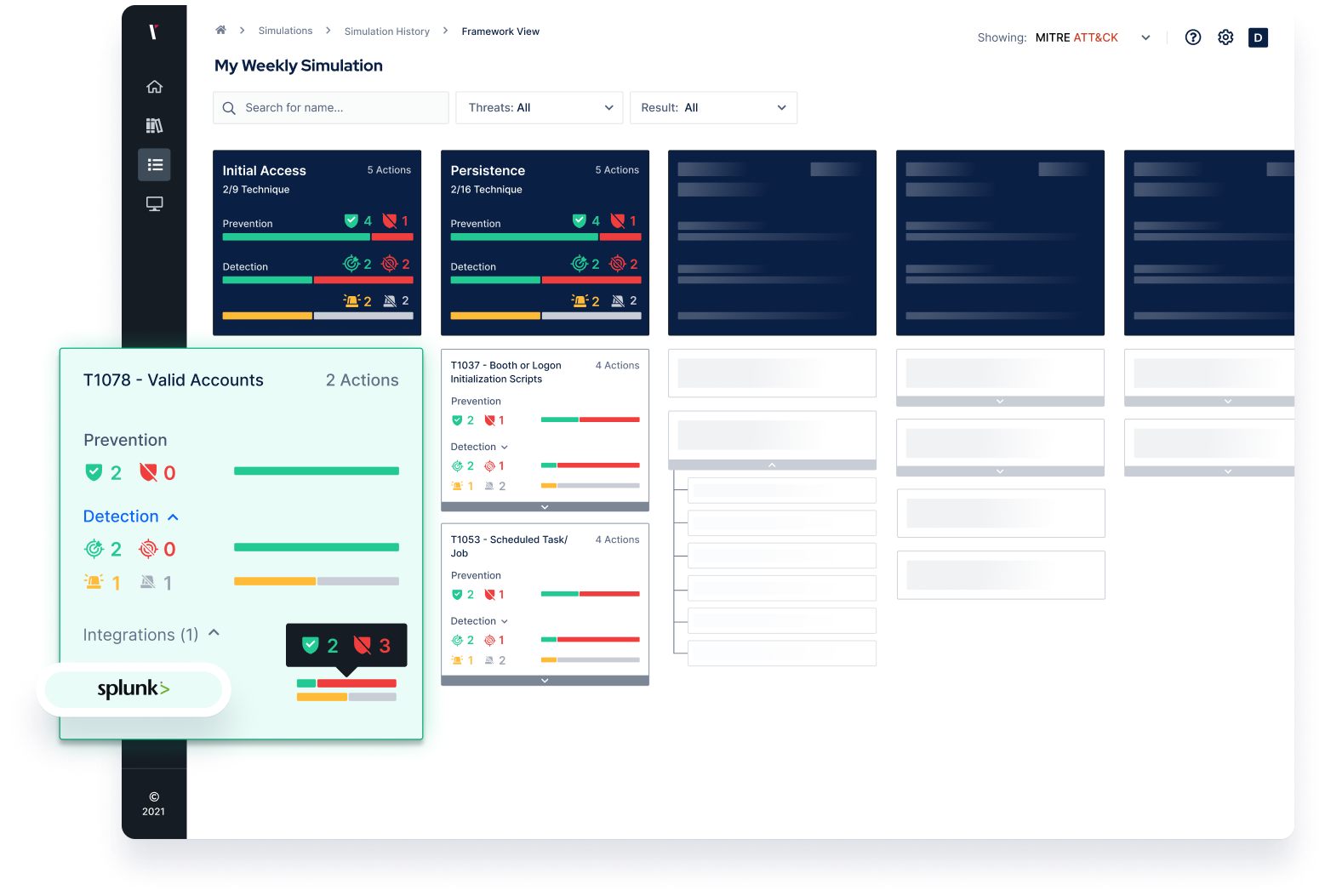Click the help question mark icon
The image size is (1325, 896).
tap(1193, 37)
